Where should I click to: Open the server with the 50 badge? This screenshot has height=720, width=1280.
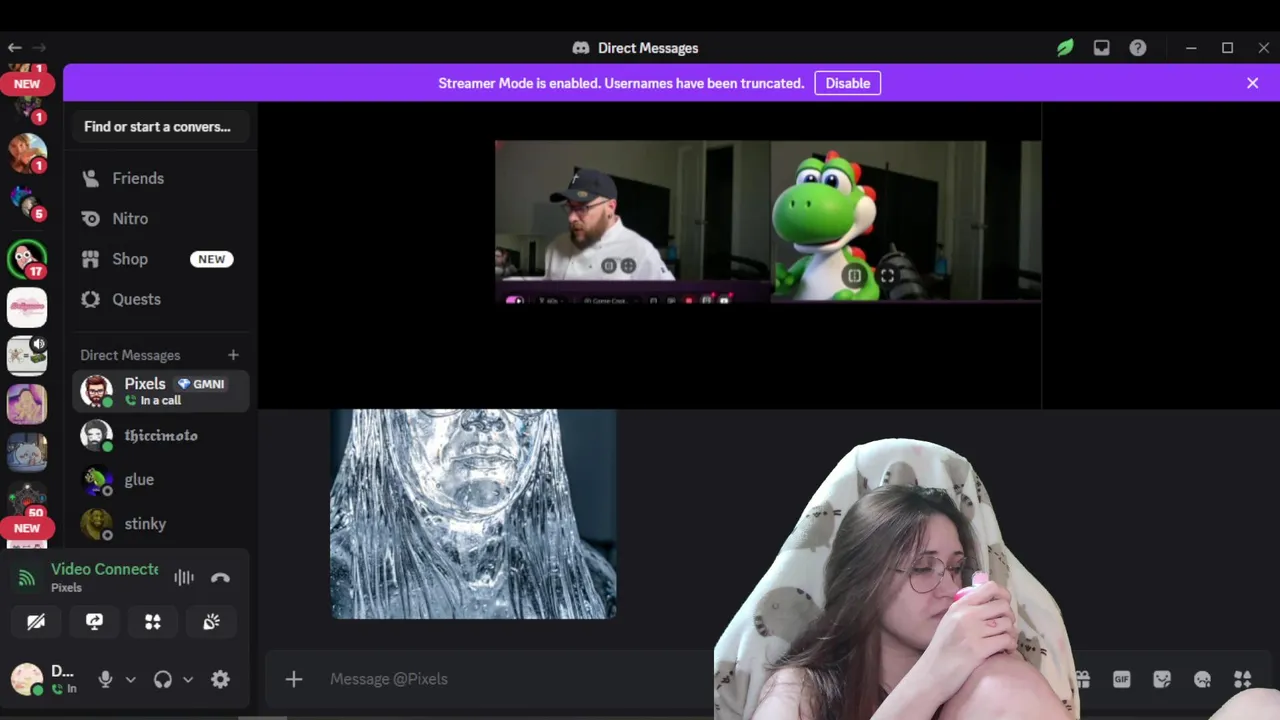(x=27, y=500)
